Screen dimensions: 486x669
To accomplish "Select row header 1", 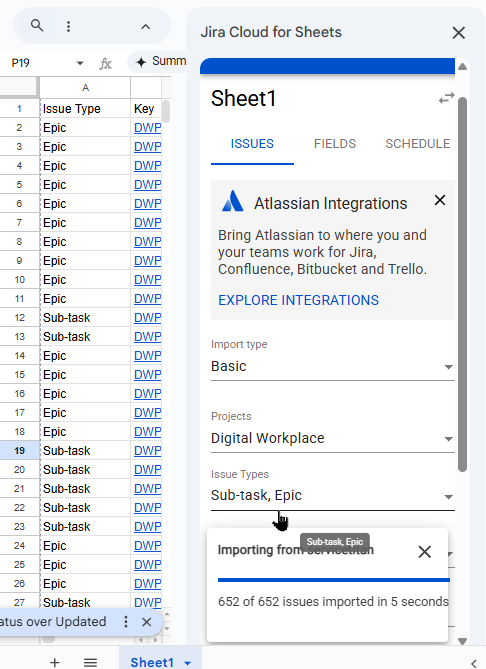I will [19, 109].
